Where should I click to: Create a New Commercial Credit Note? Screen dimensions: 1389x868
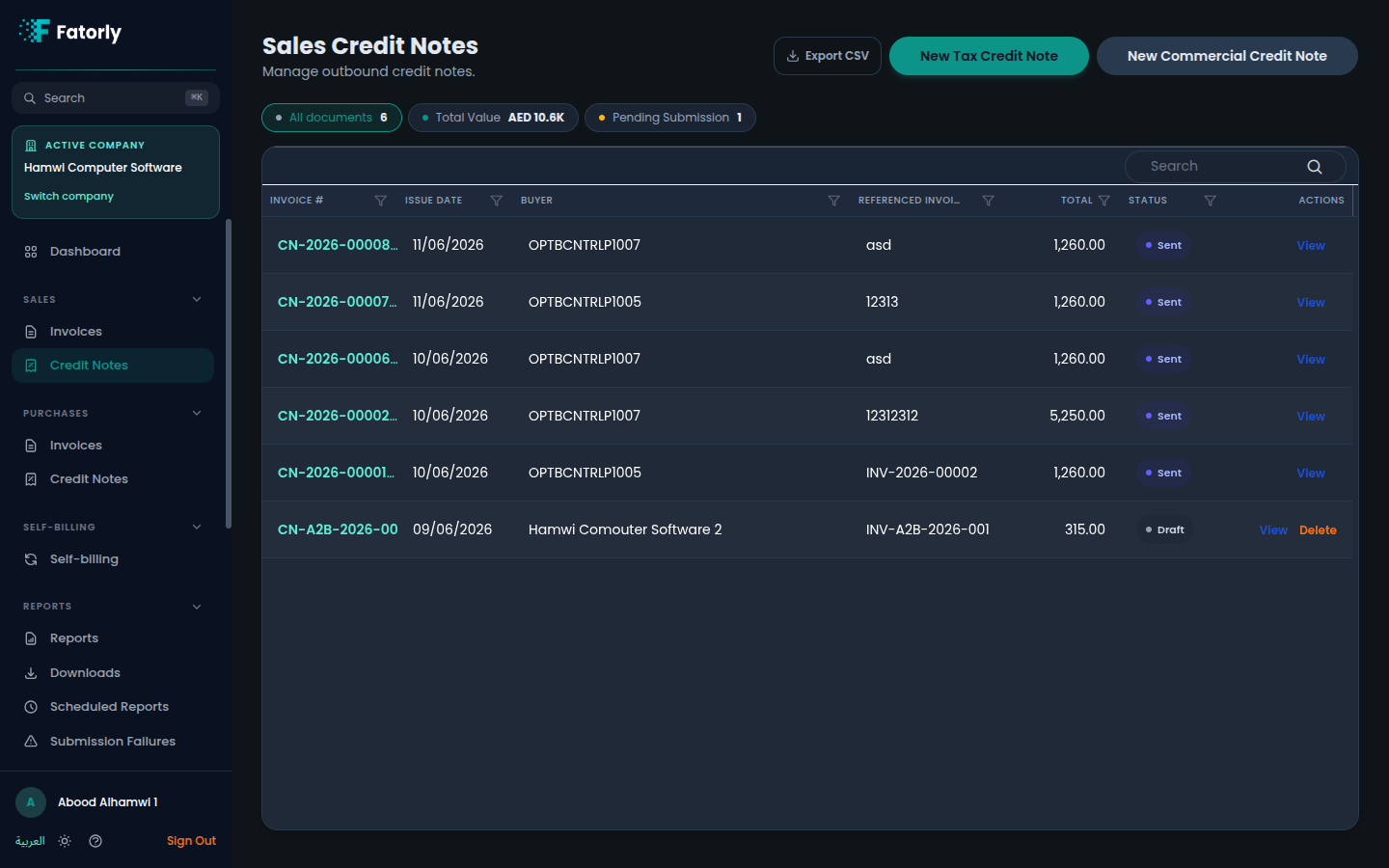(x=1227, y=56)
